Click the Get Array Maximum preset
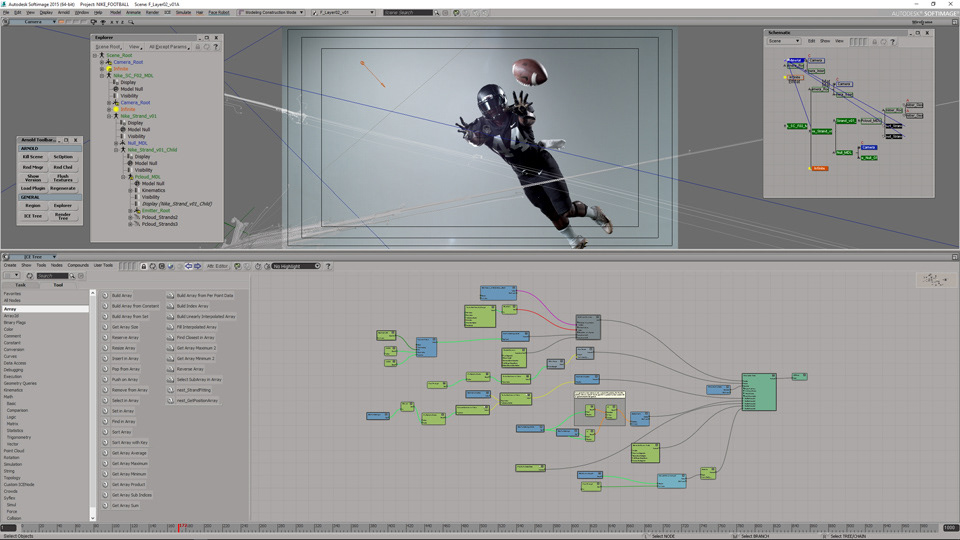This screenshot has height=540, width=960. coord(129,463)
